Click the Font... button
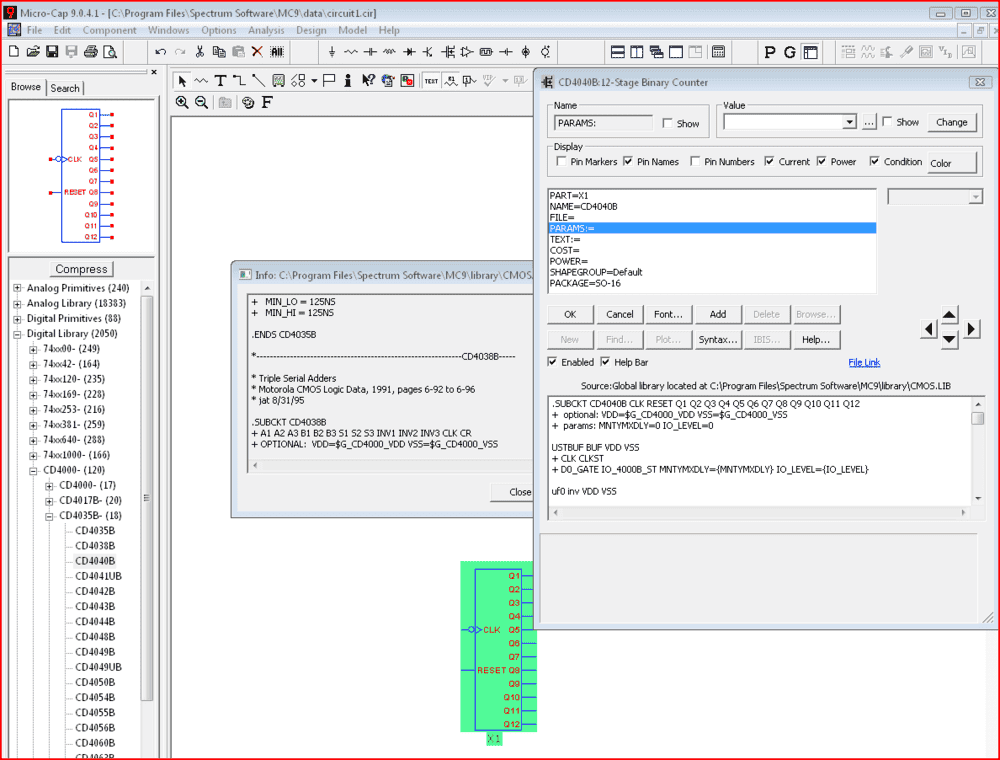The height and width of the screenshot is (760, 1000). coord(668,314)
